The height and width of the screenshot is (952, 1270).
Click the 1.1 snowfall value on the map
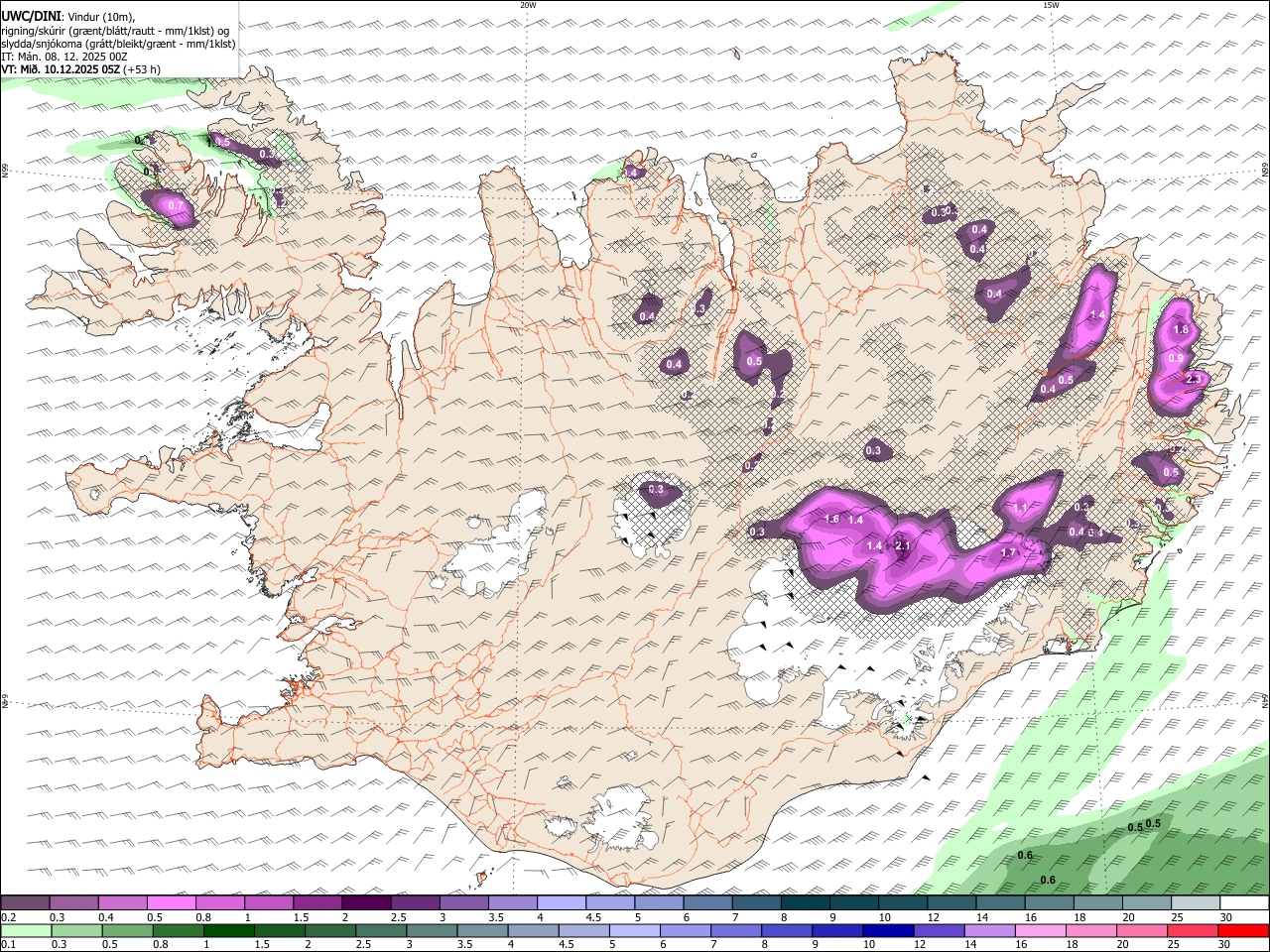coord(1020,508)
